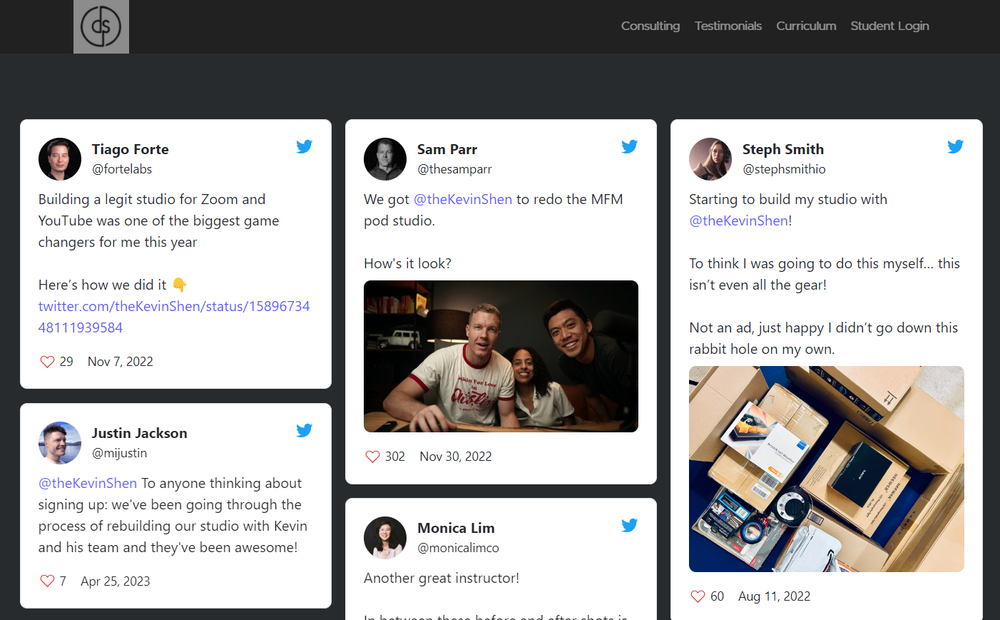Image resolution: width=1000 pixels, height=620 pixels.
Task: Open the twitter.com/theKevinShen status link
Action: (174, 317)
